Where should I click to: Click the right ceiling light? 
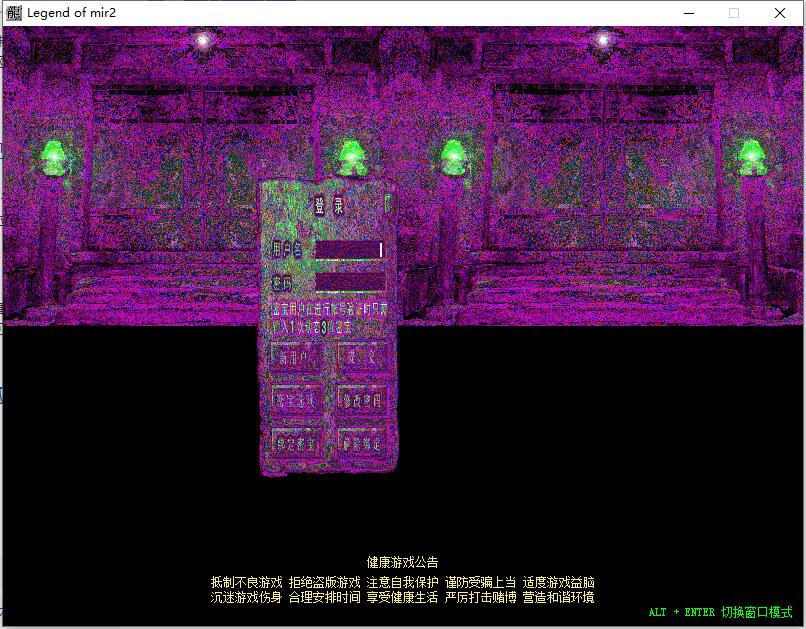tap(602, 41)
